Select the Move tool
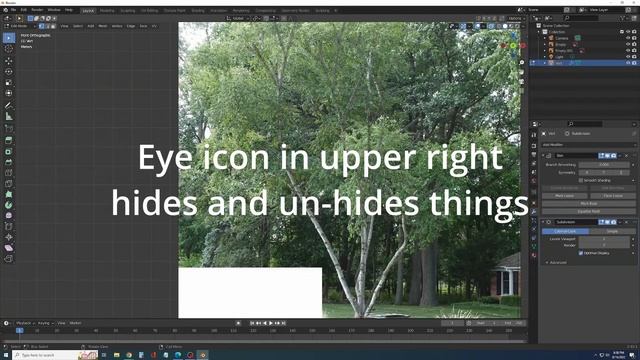This screenshot has width=640, height=360. point(9,61)
